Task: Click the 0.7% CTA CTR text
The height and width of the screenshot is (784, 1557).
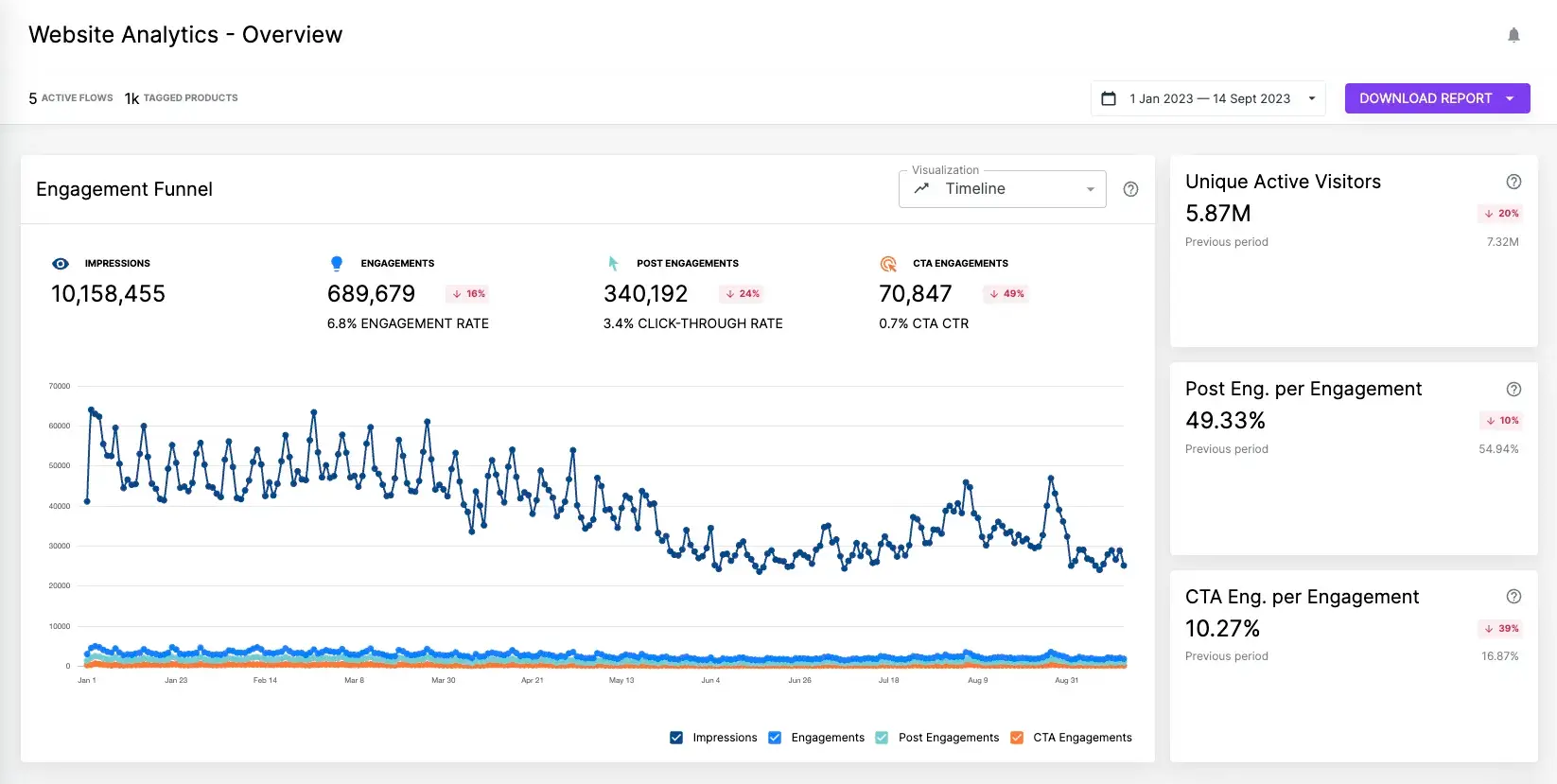Action: pos(924,323)
